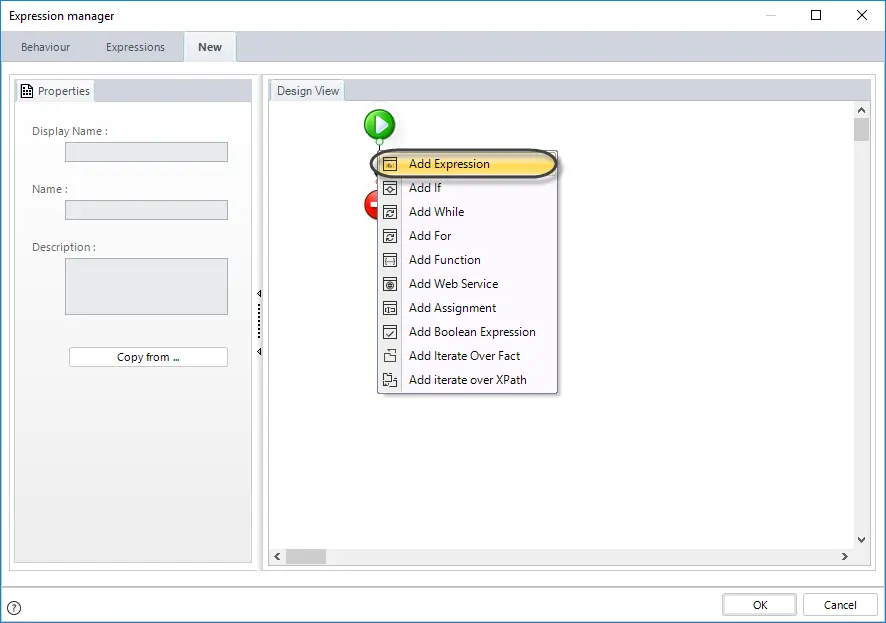Viewport: 886px width, 623px height.
Task: Click the green Start node icon
Action: [x=379, y=124]
